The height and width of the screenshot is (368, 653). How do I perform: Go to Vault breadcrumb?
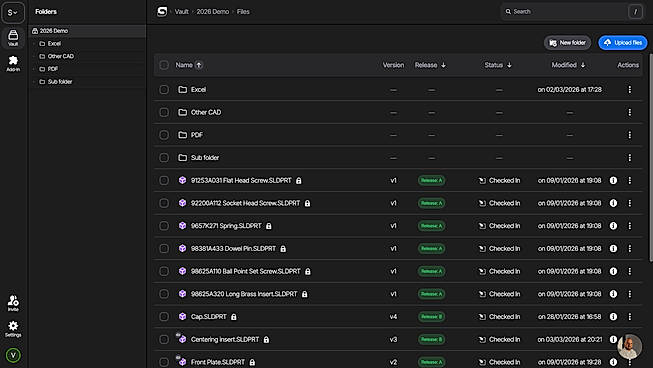click(182, 12)
